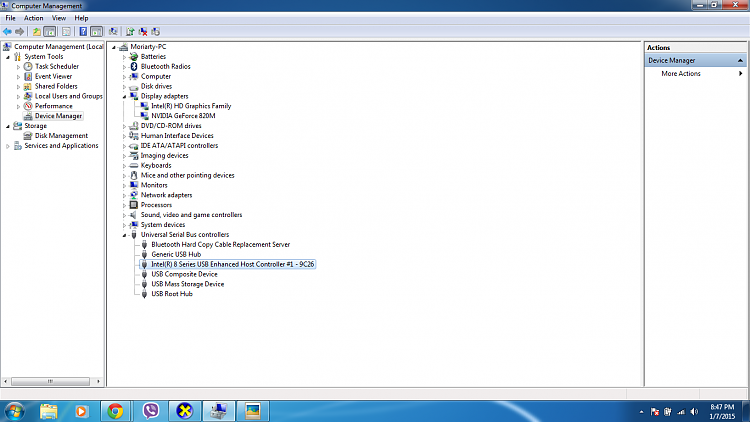Click Scan for hardware changes icon

tap(113, 32)
